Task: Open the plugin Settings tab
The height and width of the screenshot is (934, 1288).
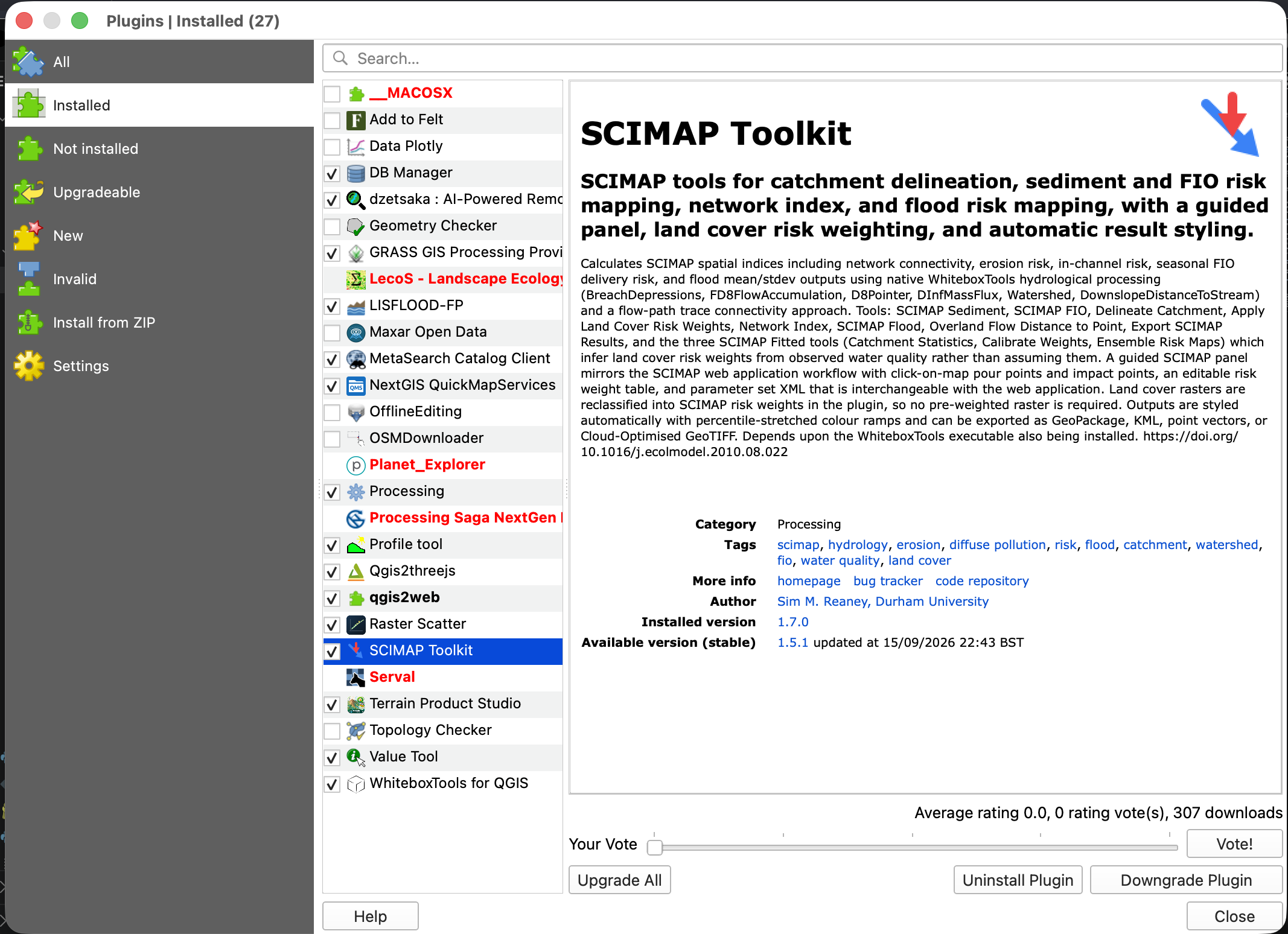Action: (x=159, y=366)
